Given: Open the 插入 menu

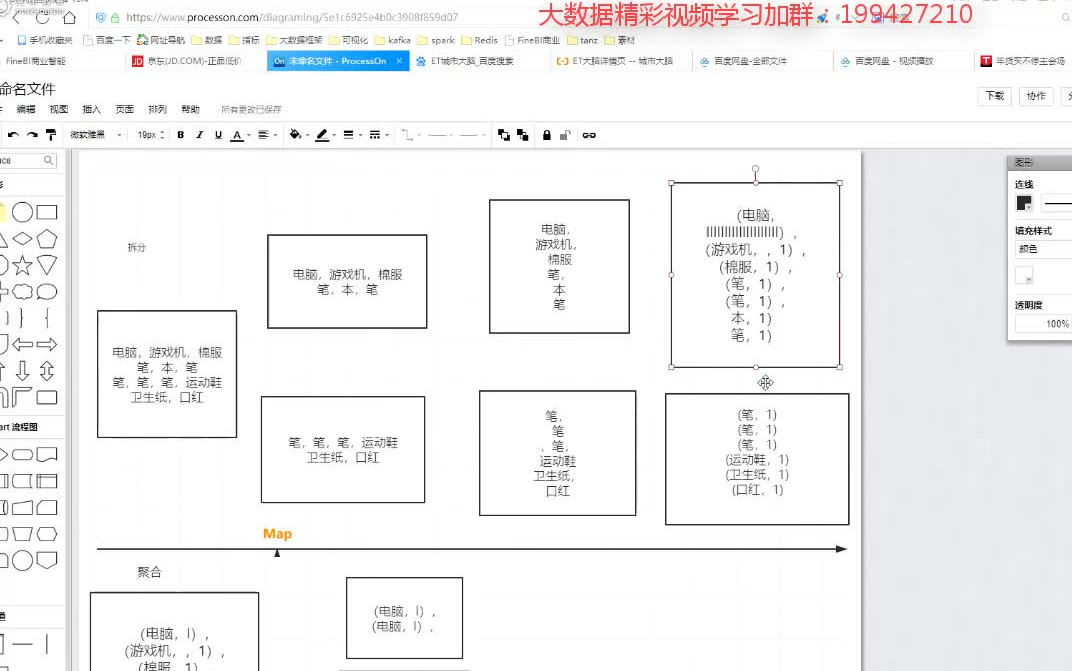Looking at the screenshot, I should pos(91,108).
